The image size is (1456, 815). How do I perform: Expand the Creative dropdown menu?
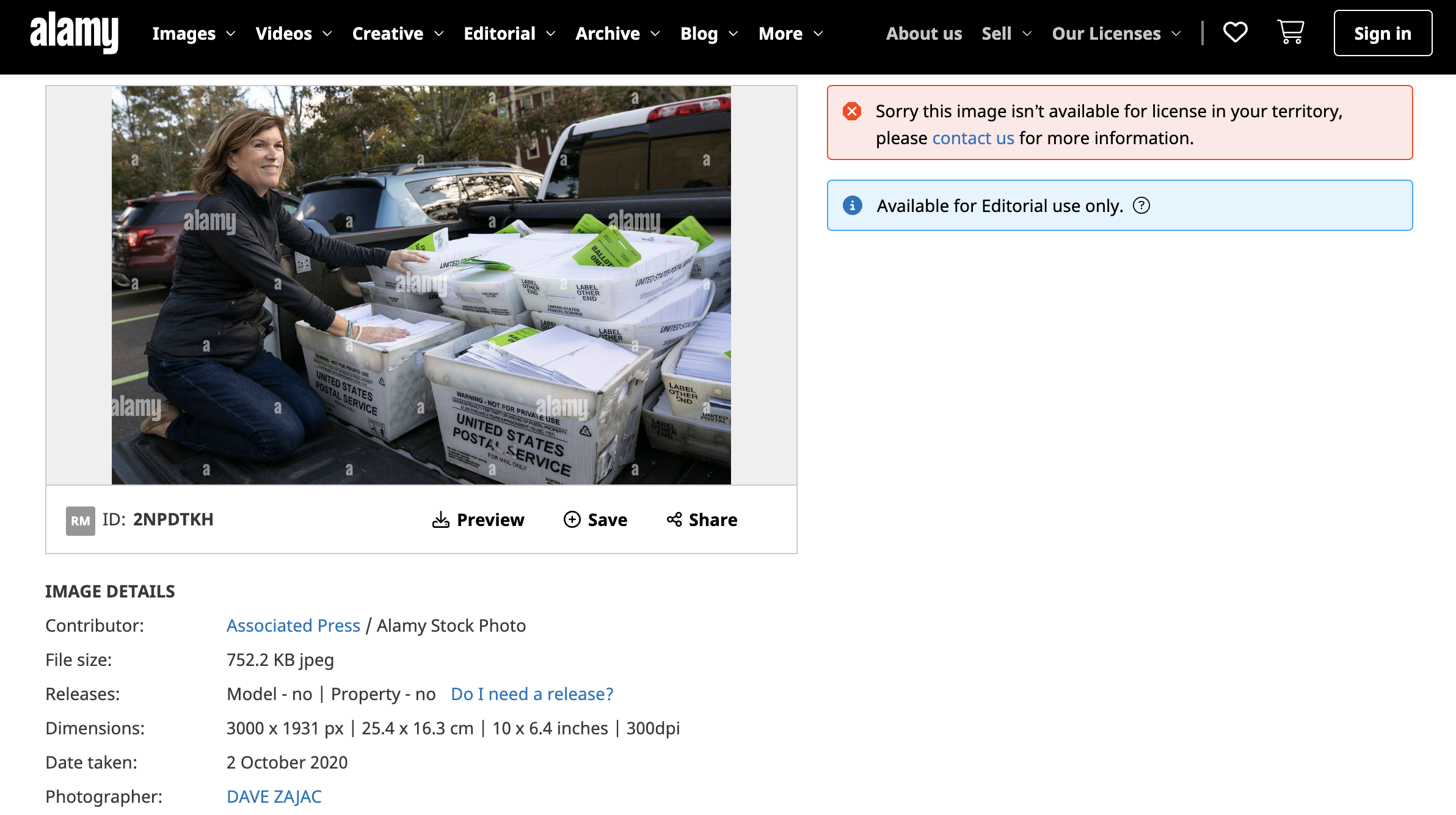(x=398, y=34)
